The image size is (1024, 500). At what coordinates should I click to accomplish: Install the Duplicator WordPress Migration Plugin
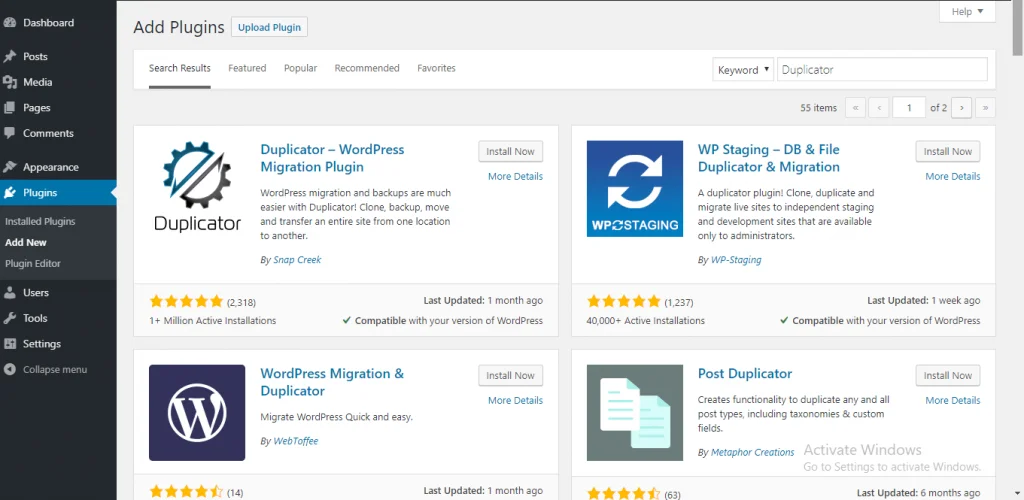pos(510,152)
